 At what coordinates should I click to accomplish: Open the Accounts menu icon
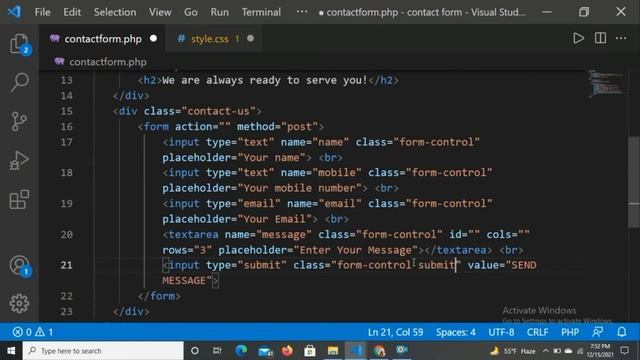pyautogui.click(x=19, y=266)
